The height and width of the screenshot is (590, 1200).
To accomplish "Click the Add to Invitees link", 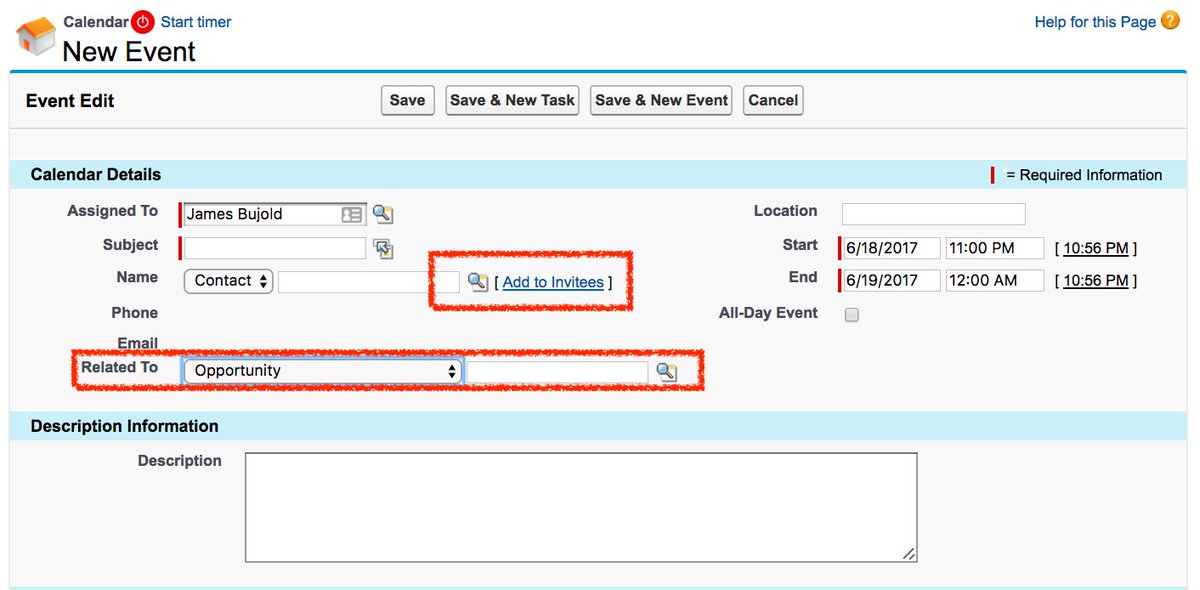I will click(x=553, y=282).
